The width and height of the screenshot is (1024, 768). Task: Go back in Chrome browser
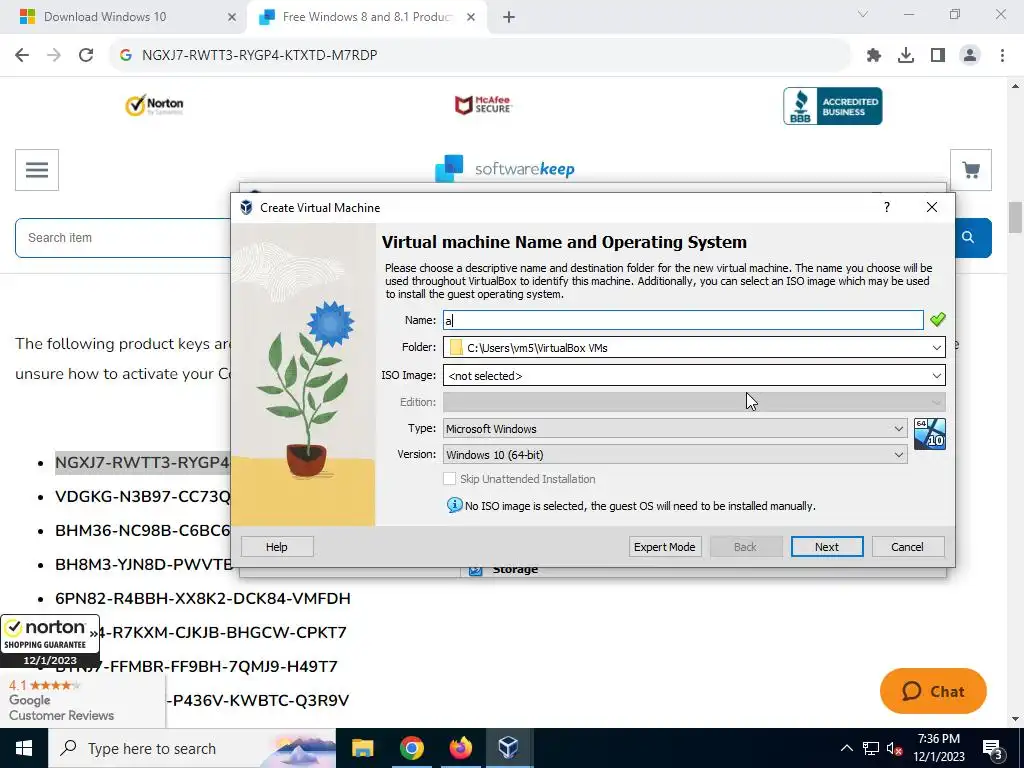coord(22,55)
